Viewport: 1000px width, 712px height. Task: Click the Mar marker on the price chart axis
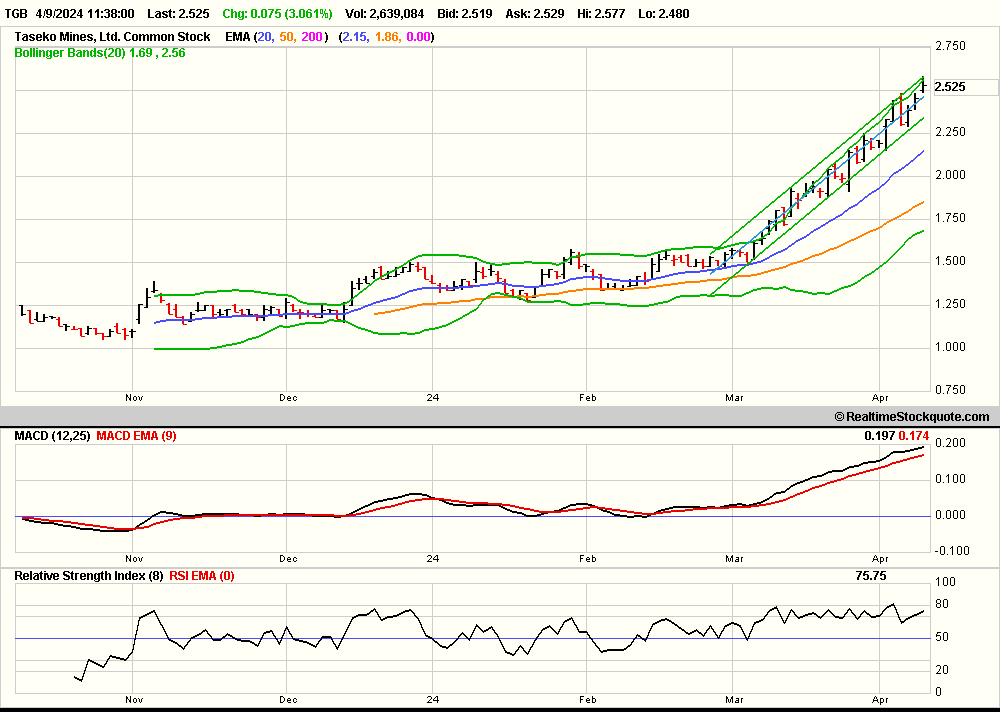735,397
